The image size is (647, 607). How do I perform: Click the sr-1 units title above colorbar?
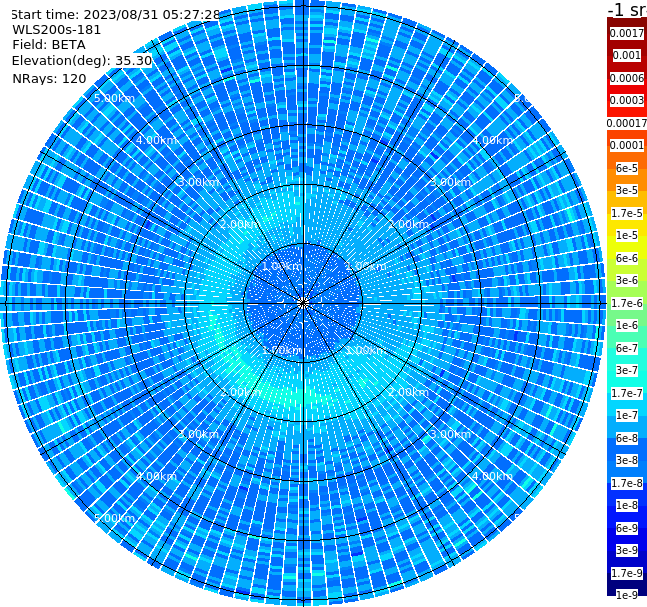click(x=627, y=9)
